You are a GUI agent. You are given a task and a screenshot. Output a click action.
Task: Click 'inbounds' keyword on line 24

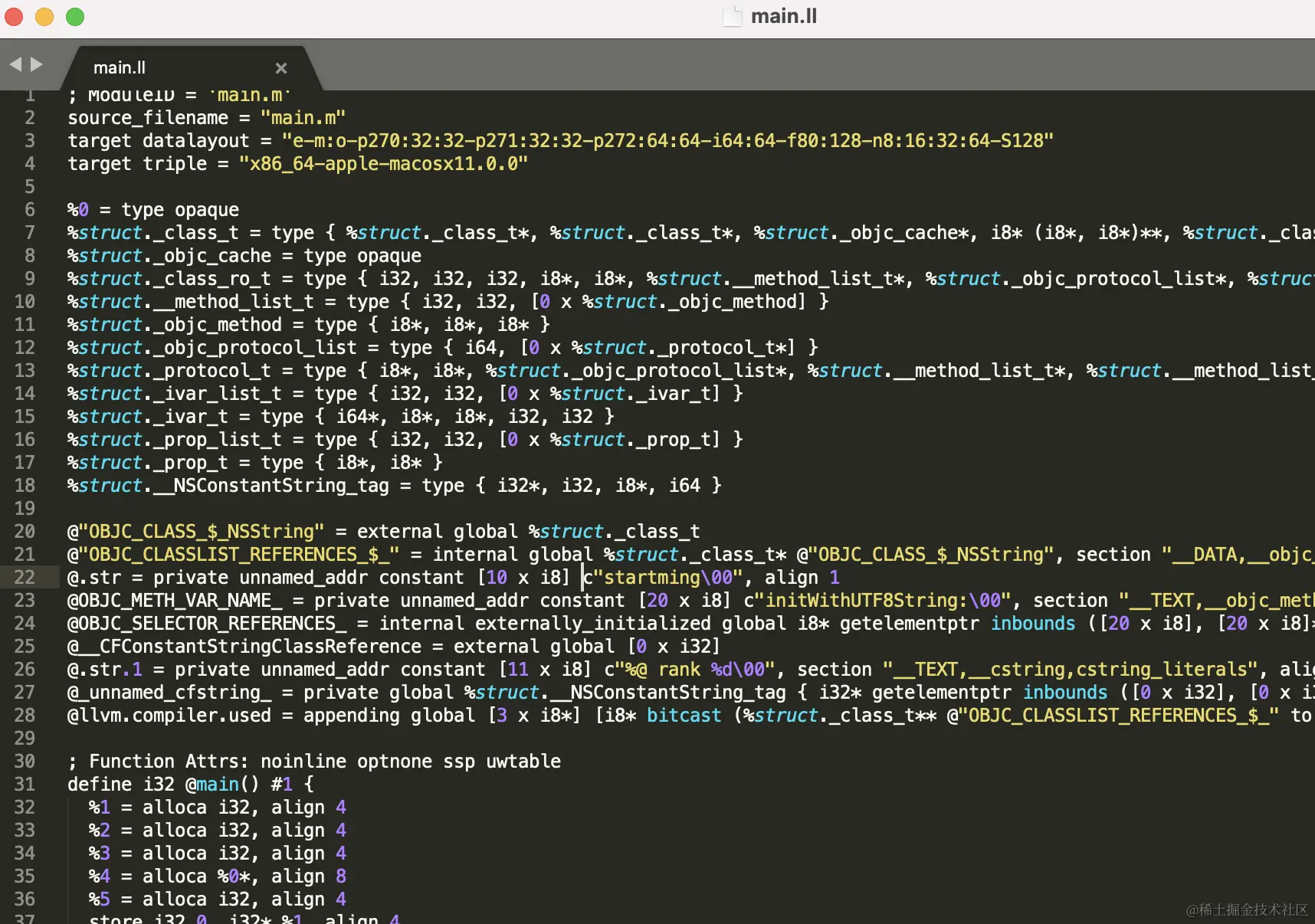tap(1033, 624)
